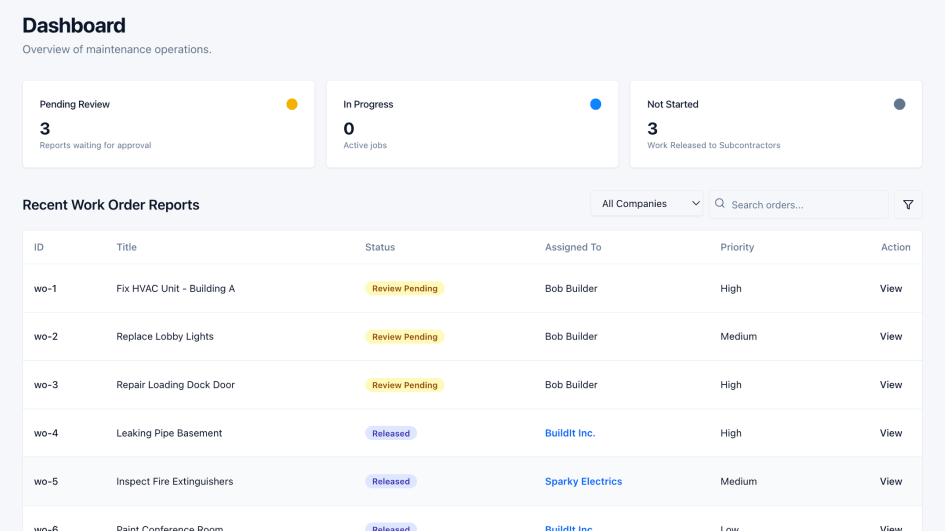Click Review Pending badge on wo-2 row

[x=404, y=336]
